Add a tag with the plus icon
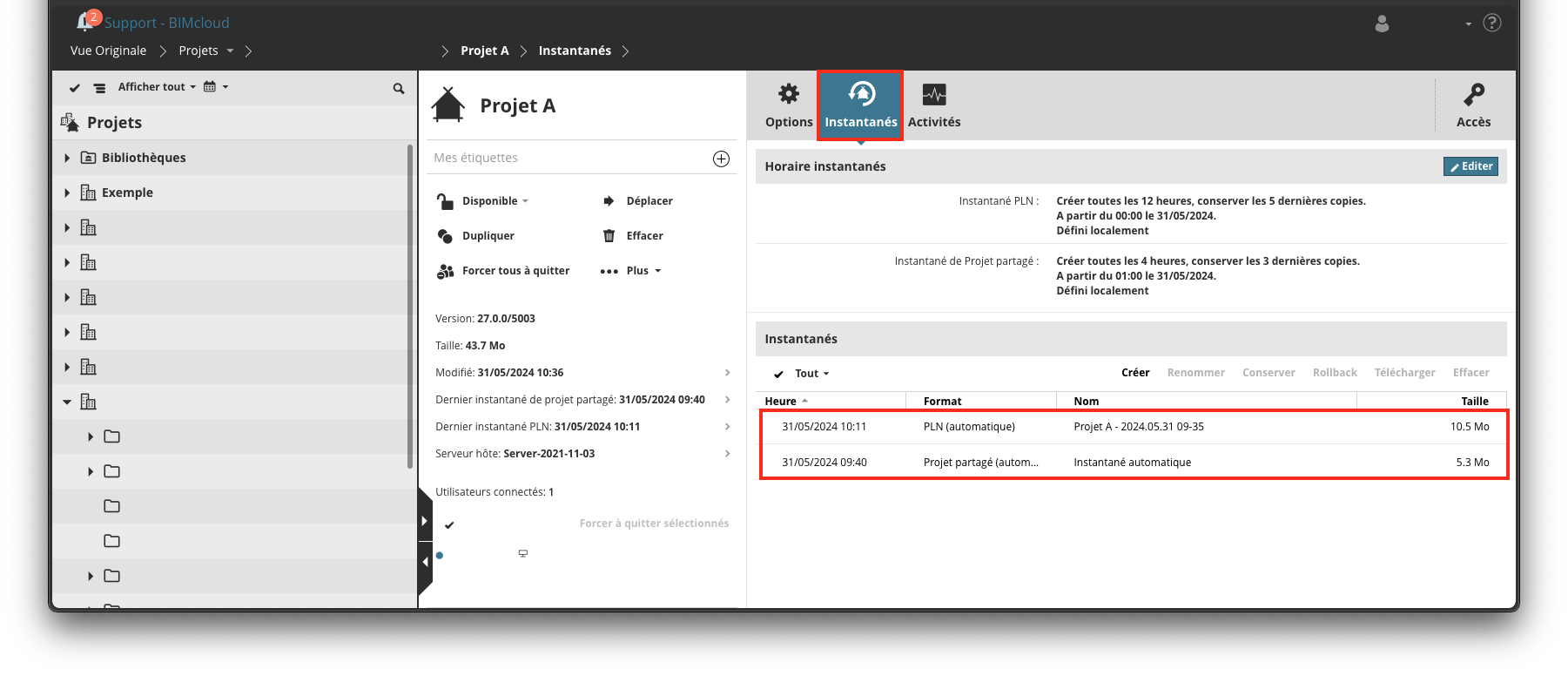Image resolution: width=1568 pixels, height=676 pixels. [721, 159]
